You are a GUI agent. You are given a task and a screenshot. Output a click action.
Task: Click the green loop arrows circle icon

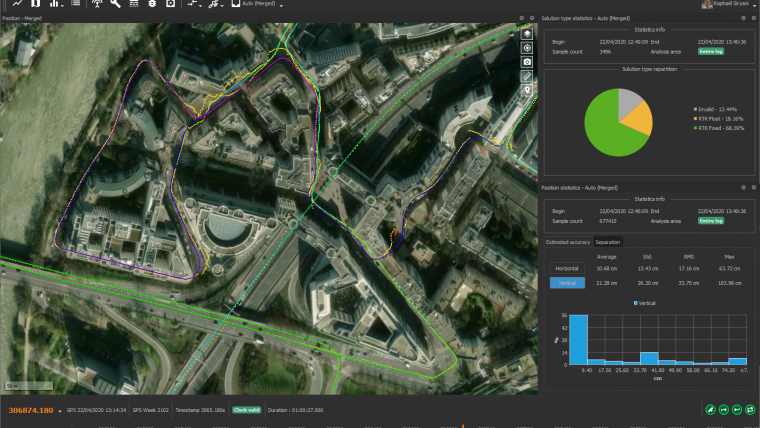pyautogui.click(x=750, y=410)
